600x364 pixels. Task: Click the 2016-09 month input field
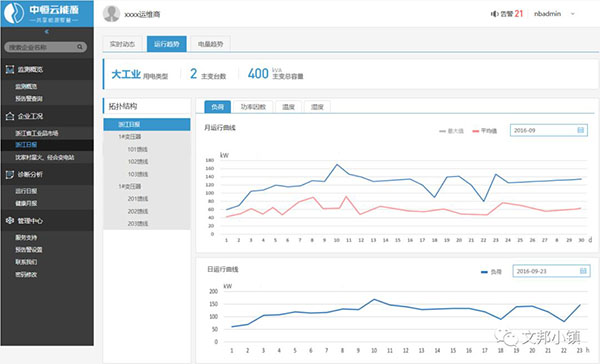[549, 130]
